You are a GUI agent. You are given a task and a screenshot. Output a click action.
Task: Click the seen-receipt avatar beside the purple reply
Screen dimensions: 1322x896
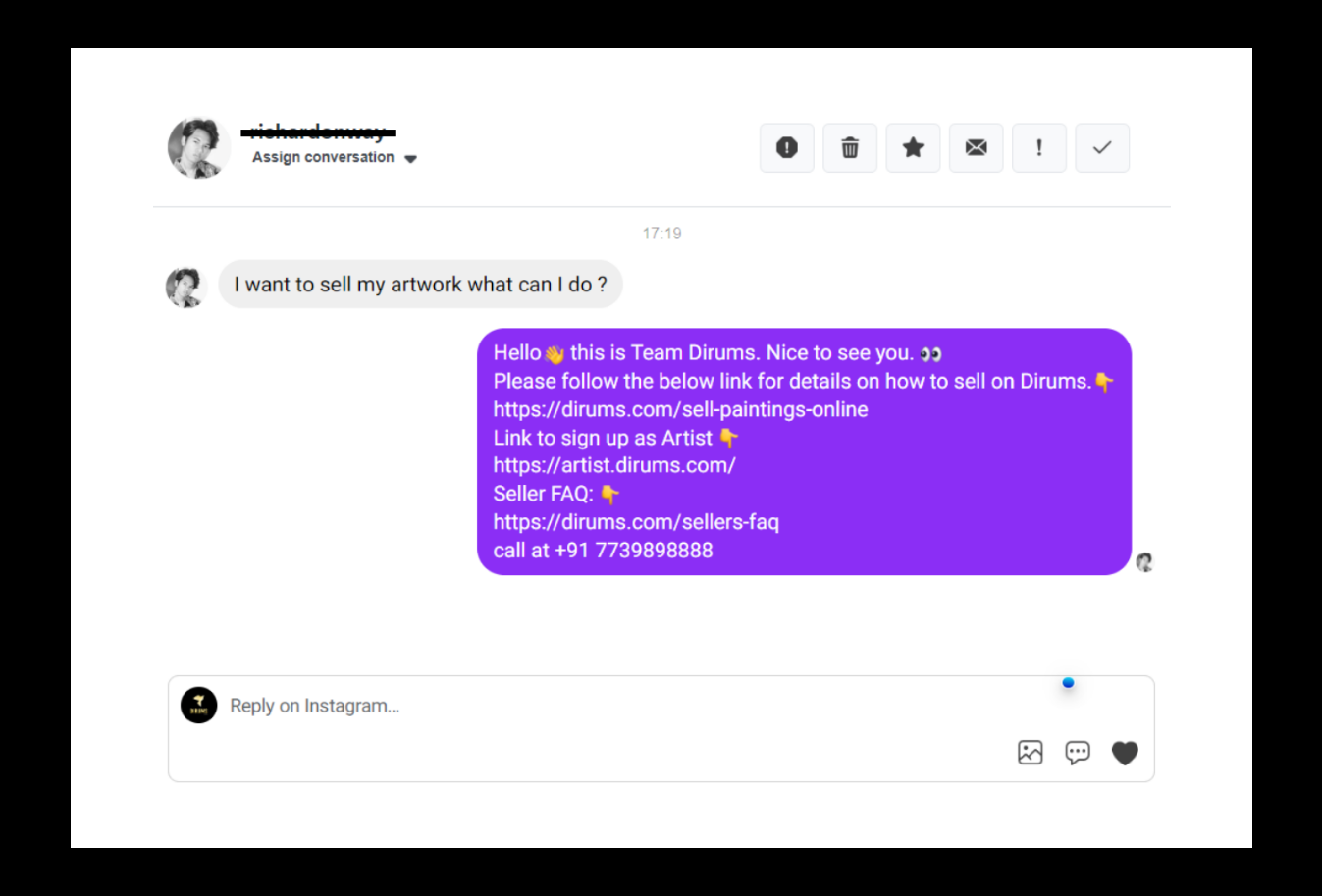pyautogui.click(x=1144, y=562)
